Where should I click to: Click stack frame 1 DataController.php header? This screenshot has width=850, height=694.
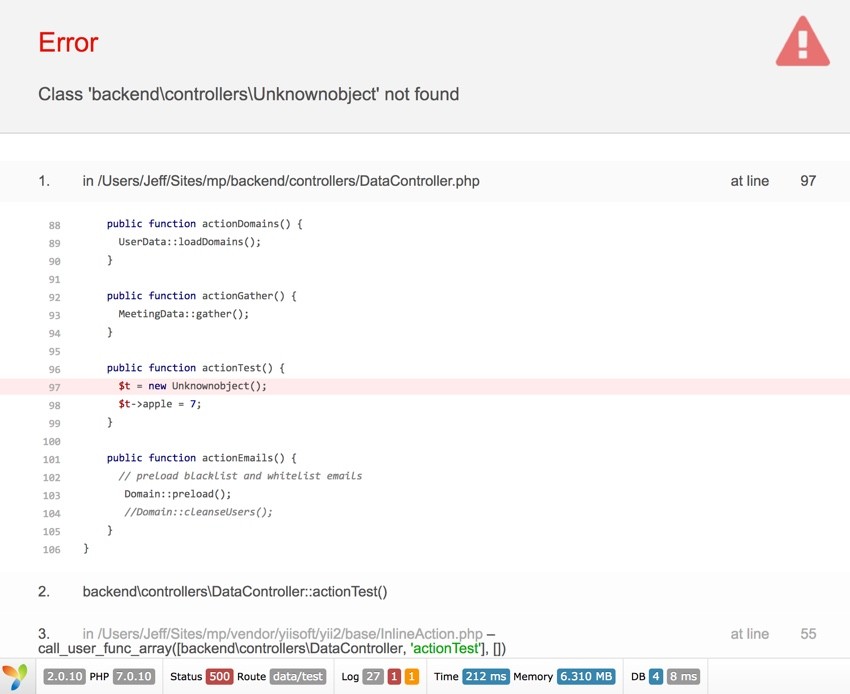(425, 181)
